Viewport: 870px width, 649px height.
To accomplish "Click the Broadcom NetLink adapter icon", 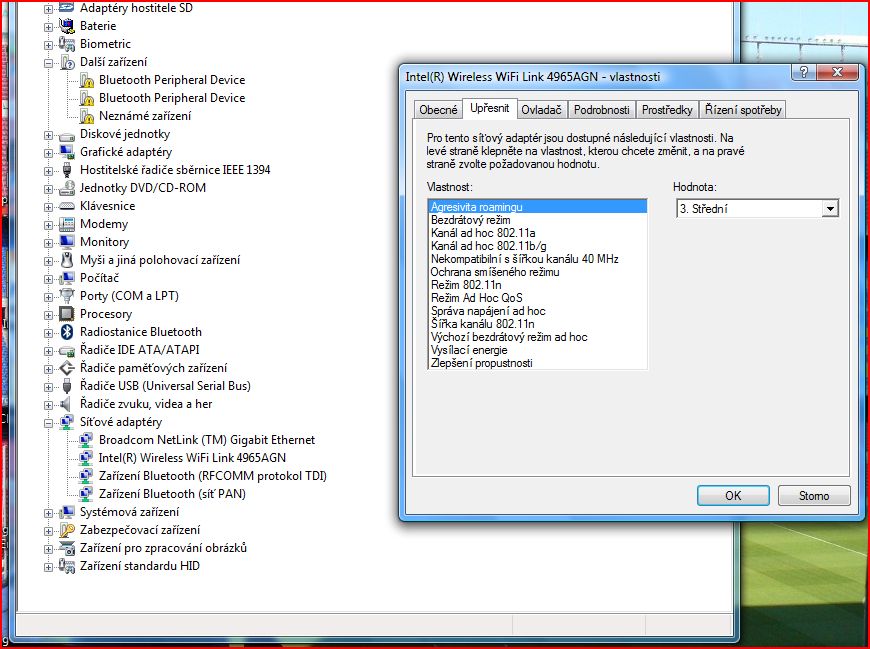I will (86, 440).
